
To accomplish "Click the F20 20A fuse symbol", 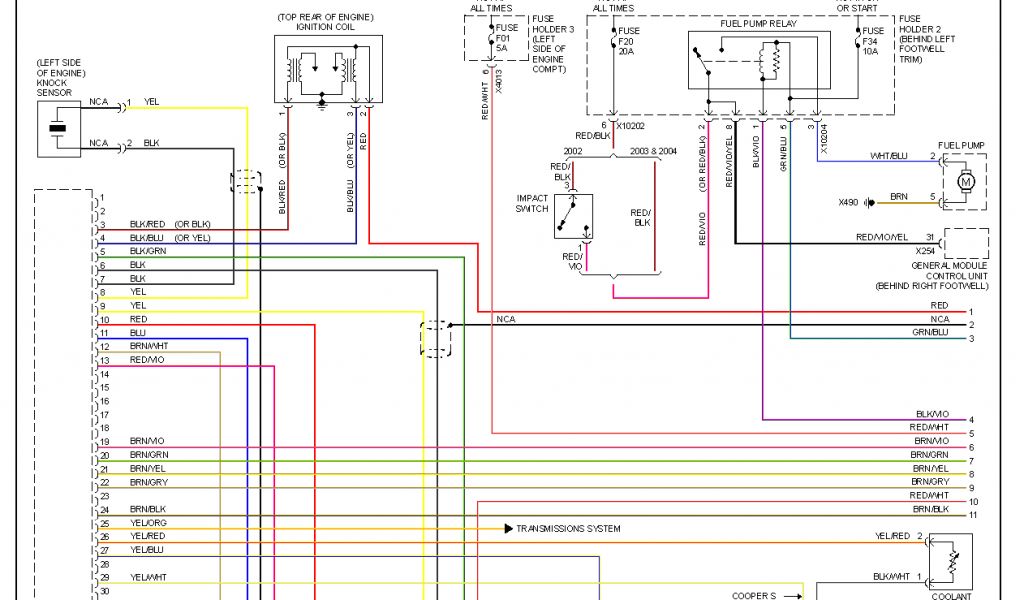I will 612,42.
